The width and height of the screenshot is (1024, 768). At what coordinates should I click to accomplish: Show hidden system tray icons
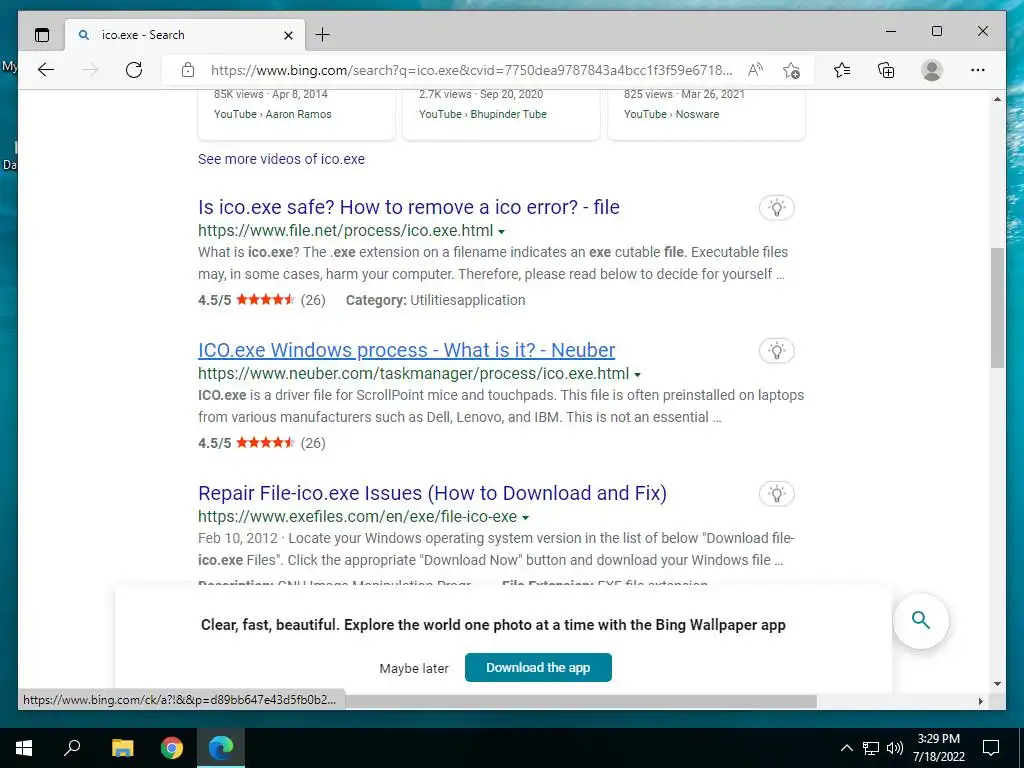(x=846, y=748)
